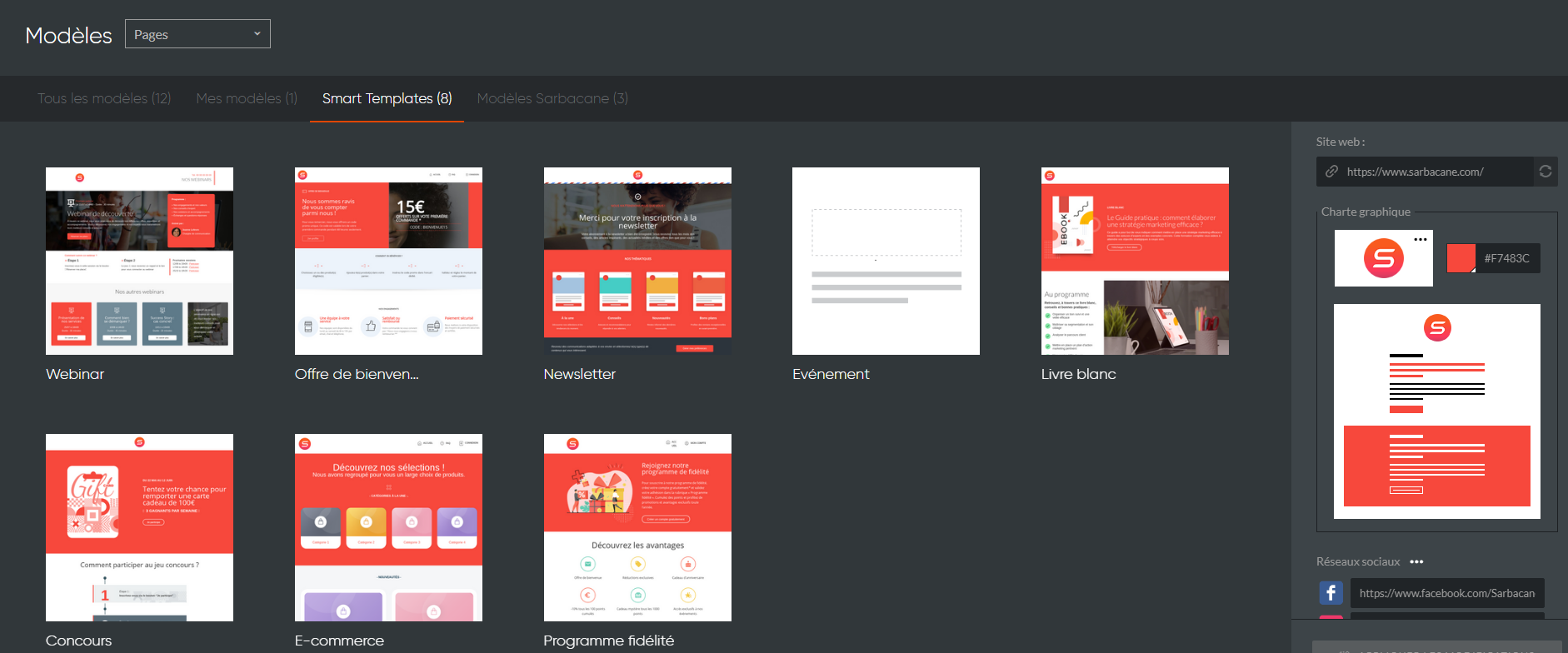Open the red #F7483C color swatch
Image resolution: width=1568 pixels, height=653 pixels.
point(1461,258)
